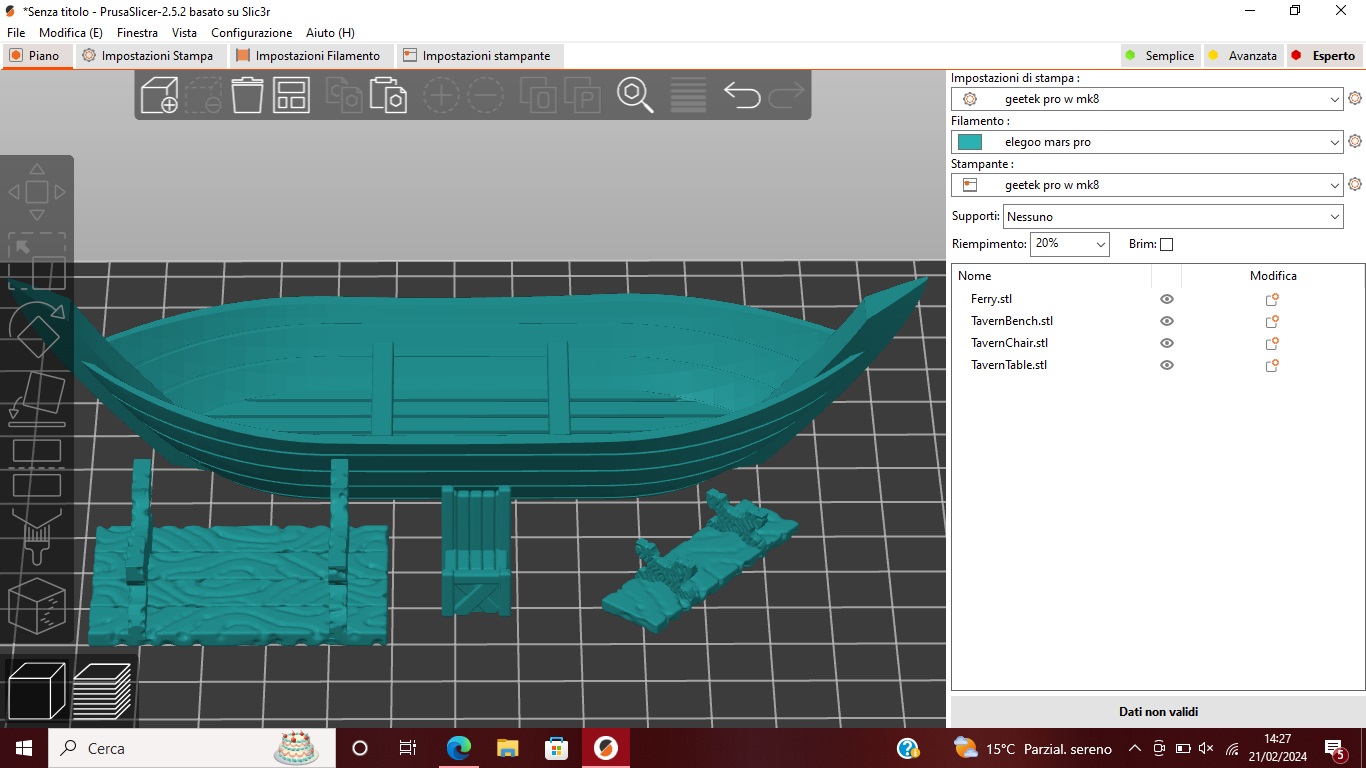This screenshot has height=768, width=1366.
Task: Hide Ferry.stl using its eye icon
Action: [x=1167, y=299]
